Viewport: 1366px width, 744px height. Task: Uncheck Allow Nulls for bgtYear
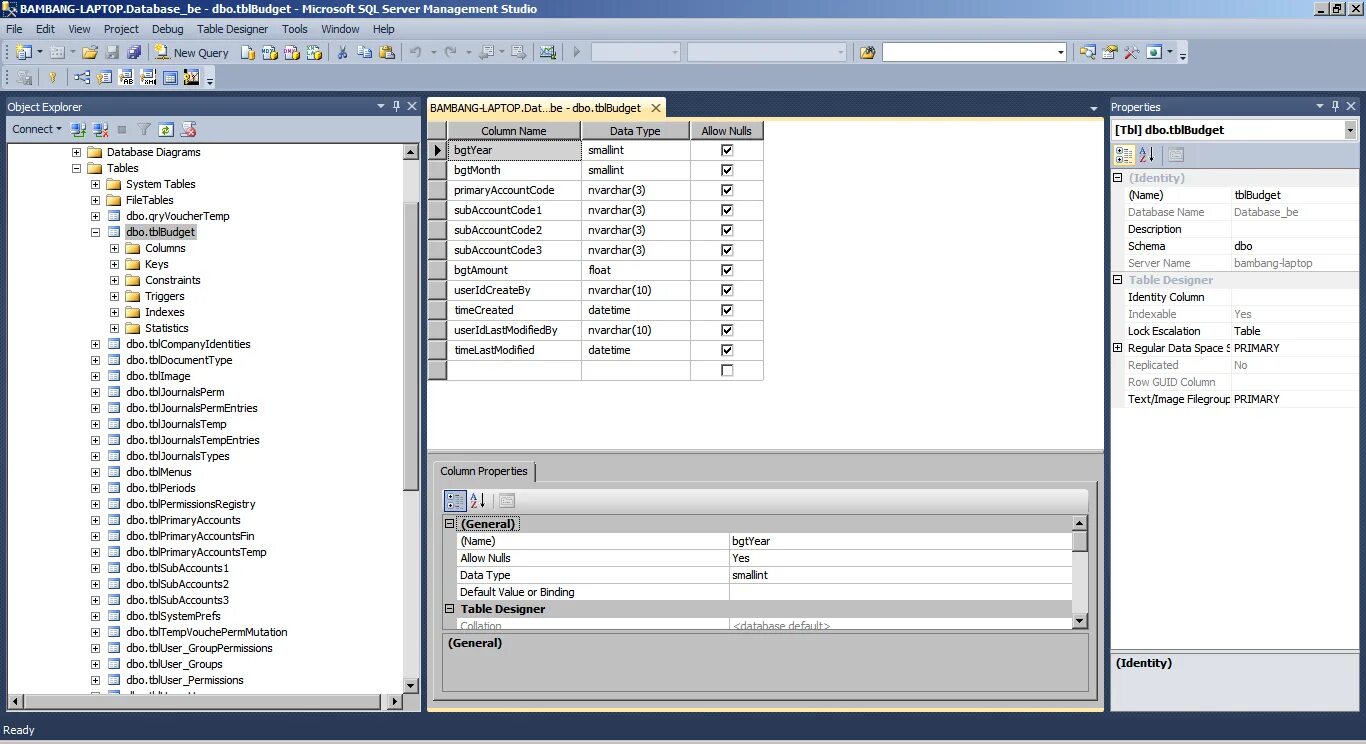(727, 150)
